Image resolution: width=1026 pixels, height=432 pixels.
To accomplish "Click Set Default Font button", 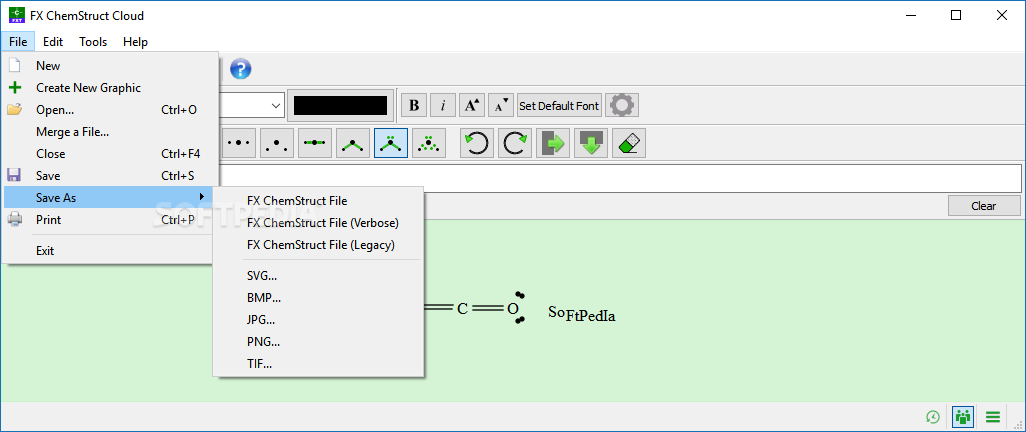I will (x=559, y=105).
